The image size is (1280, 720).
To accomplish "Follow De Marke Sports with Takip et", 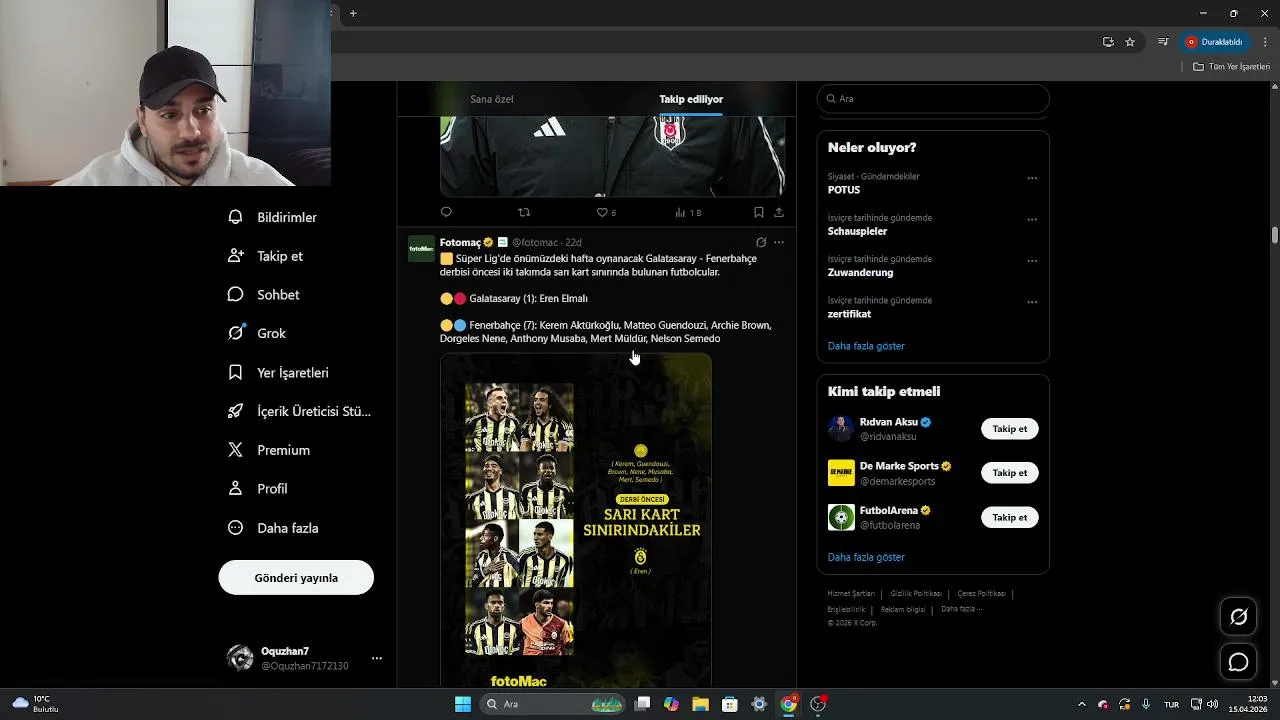I will pyautogui.click(x=1010, y=473).
